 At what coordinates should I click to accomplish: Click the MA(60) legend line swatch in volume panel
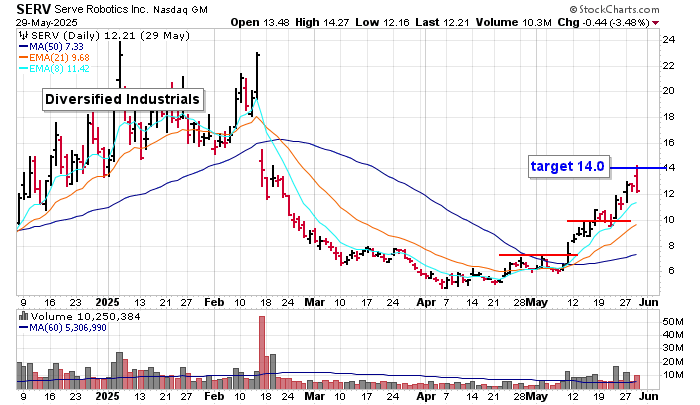click(x=23, y=328)
